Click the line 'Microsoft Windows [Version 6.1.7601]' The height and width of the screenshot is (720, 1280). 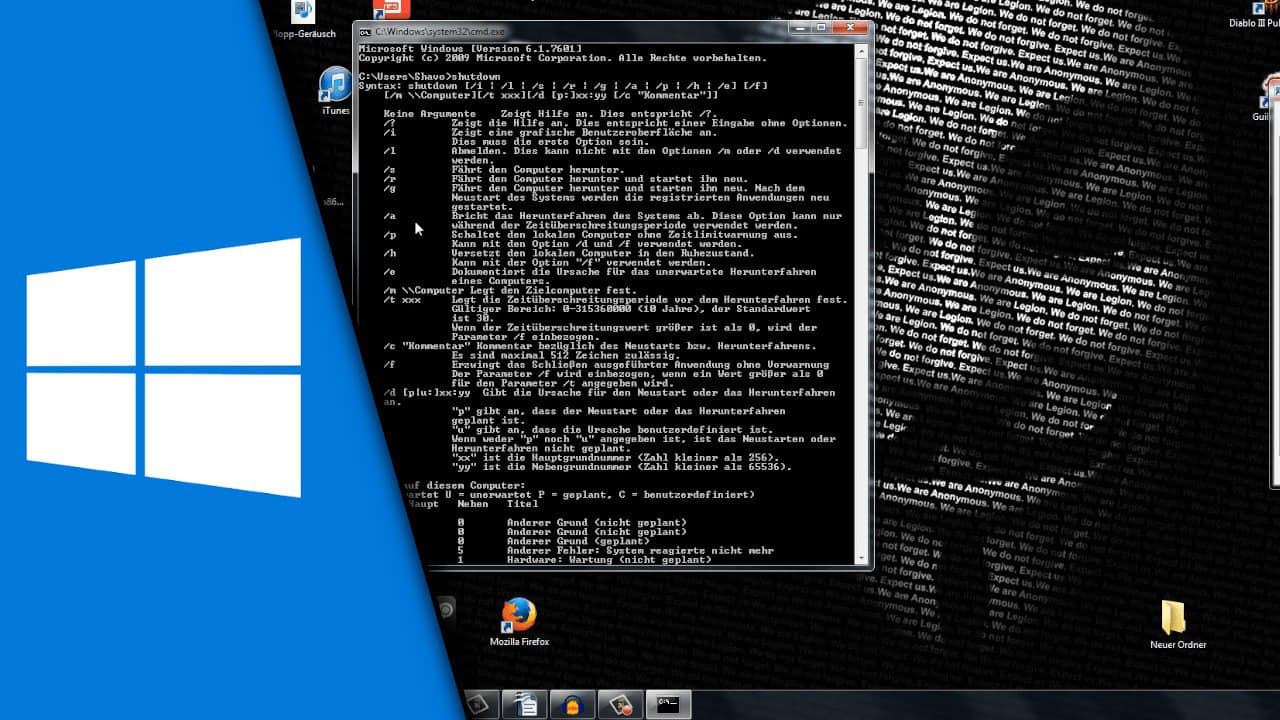pyautogui.click(x=470, y=48)
